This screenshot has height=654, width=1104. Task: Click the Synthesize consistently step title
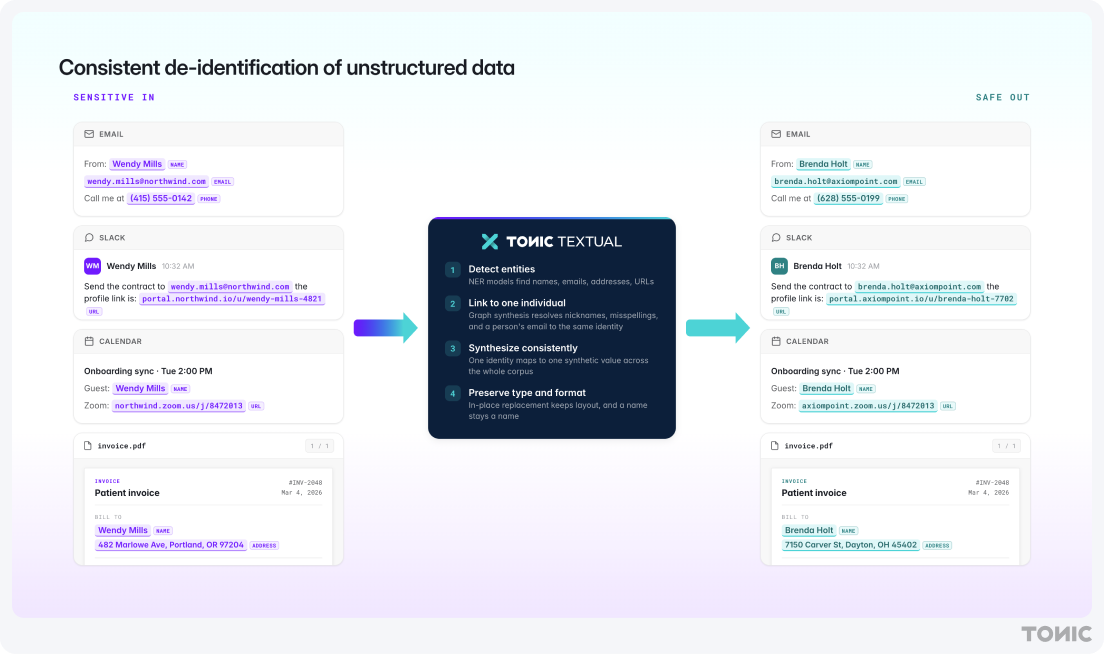[x=522, y=348]
